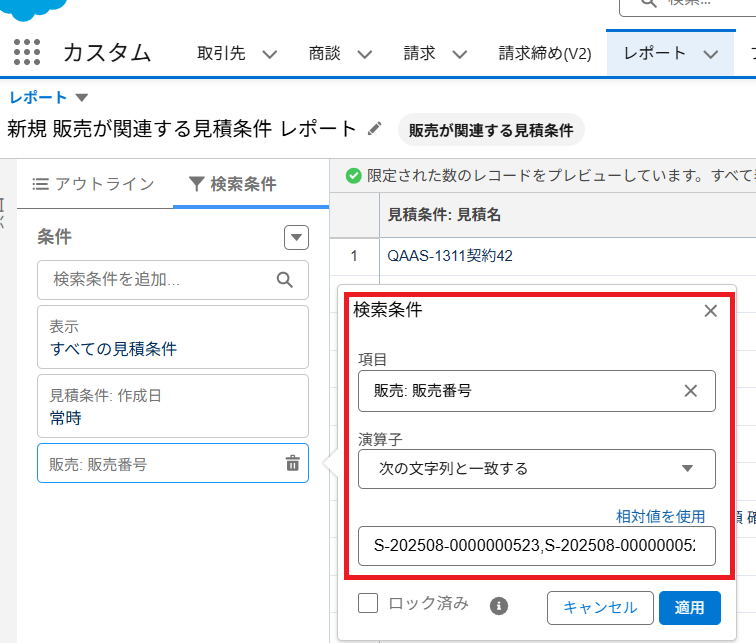The height and width of the screenshot is (643, 756).
Task: Delete the 販売: 販売番号 filter with trash icon
Action: tap(293, 463)
